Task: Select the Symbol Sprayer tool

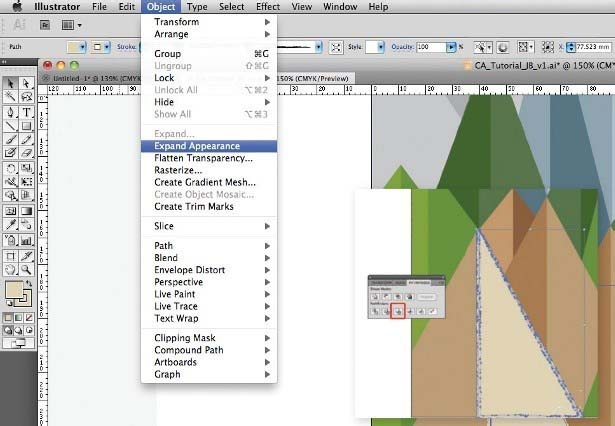Action: coord(11,240)
